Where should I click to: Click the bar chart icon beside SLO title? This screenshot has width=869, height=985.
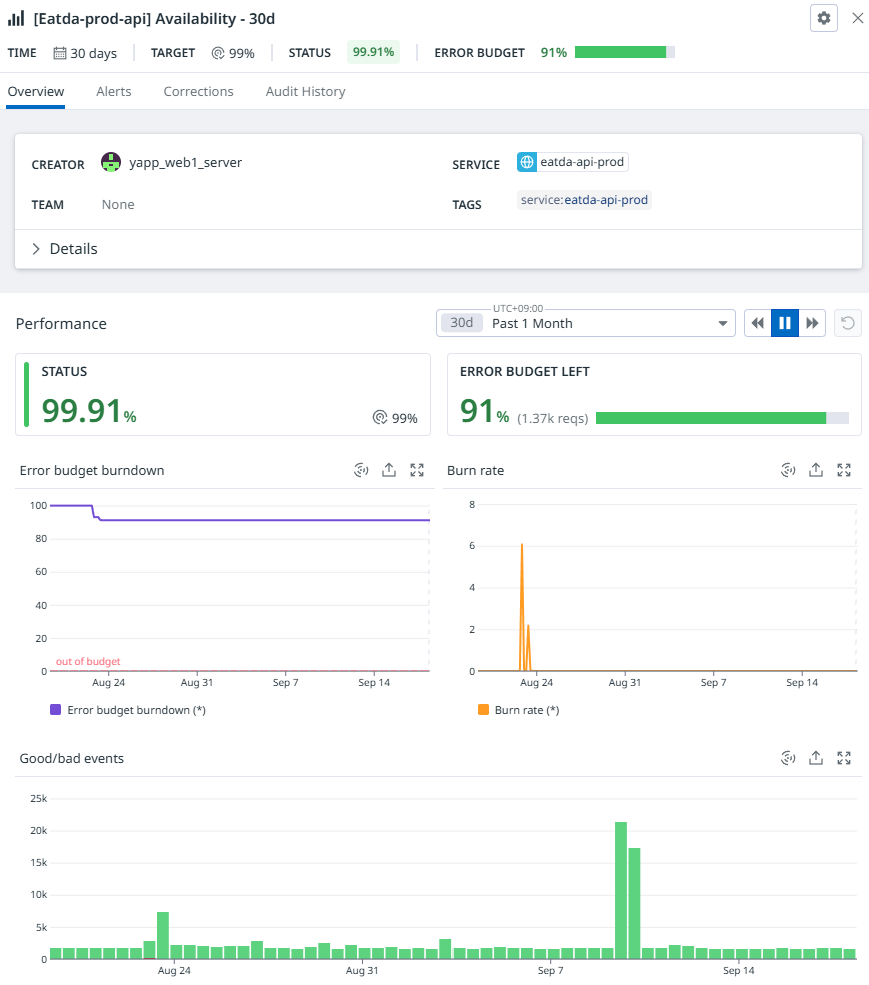click(x=16, y=18)
